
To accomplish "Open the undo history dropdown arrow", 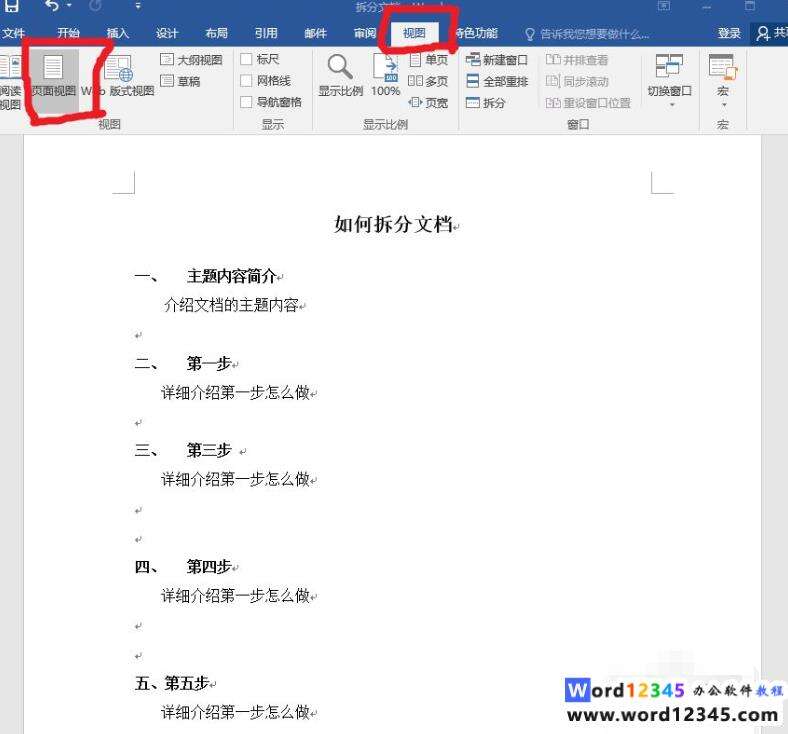I will pyautogui.click(x=69, y=6).
